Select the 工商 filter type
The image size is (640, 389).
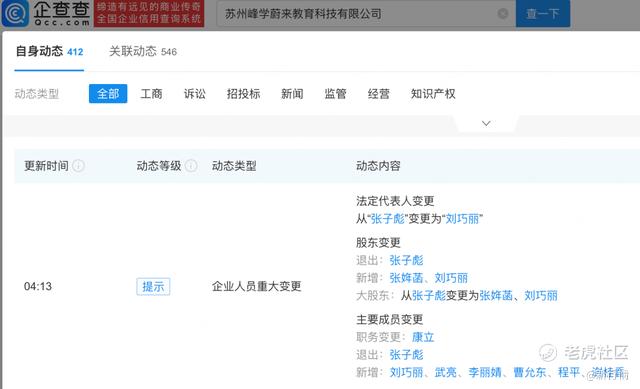[151, 94]
